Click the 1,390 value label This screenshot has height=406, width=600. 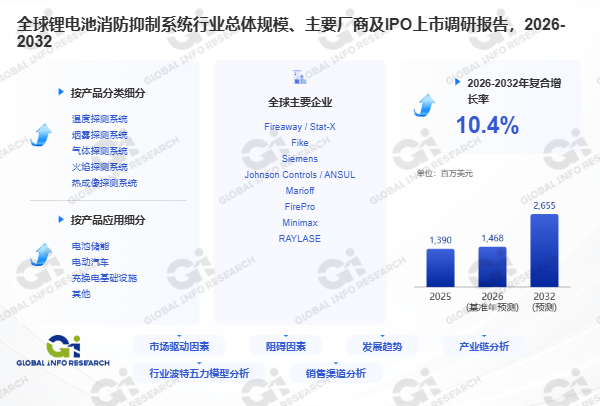440,240
